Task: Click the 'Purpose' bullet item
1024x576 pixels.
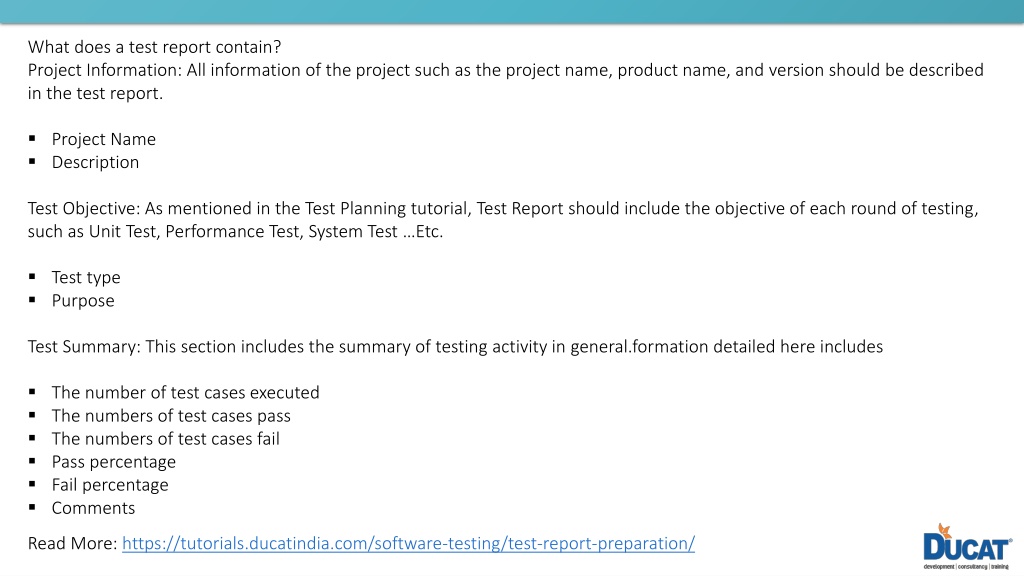Action: [83, 300]
